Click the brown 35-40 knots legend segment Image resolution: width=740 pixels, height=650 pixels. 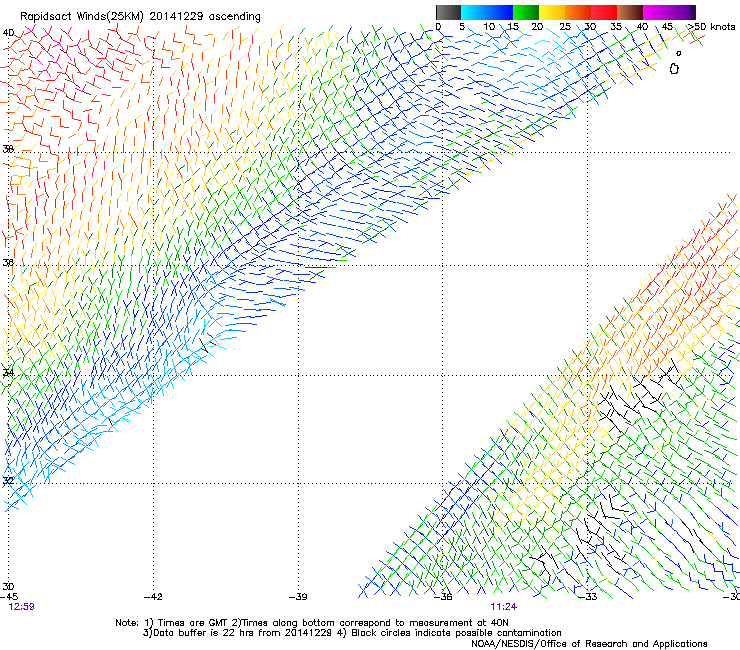click(630, 12)
